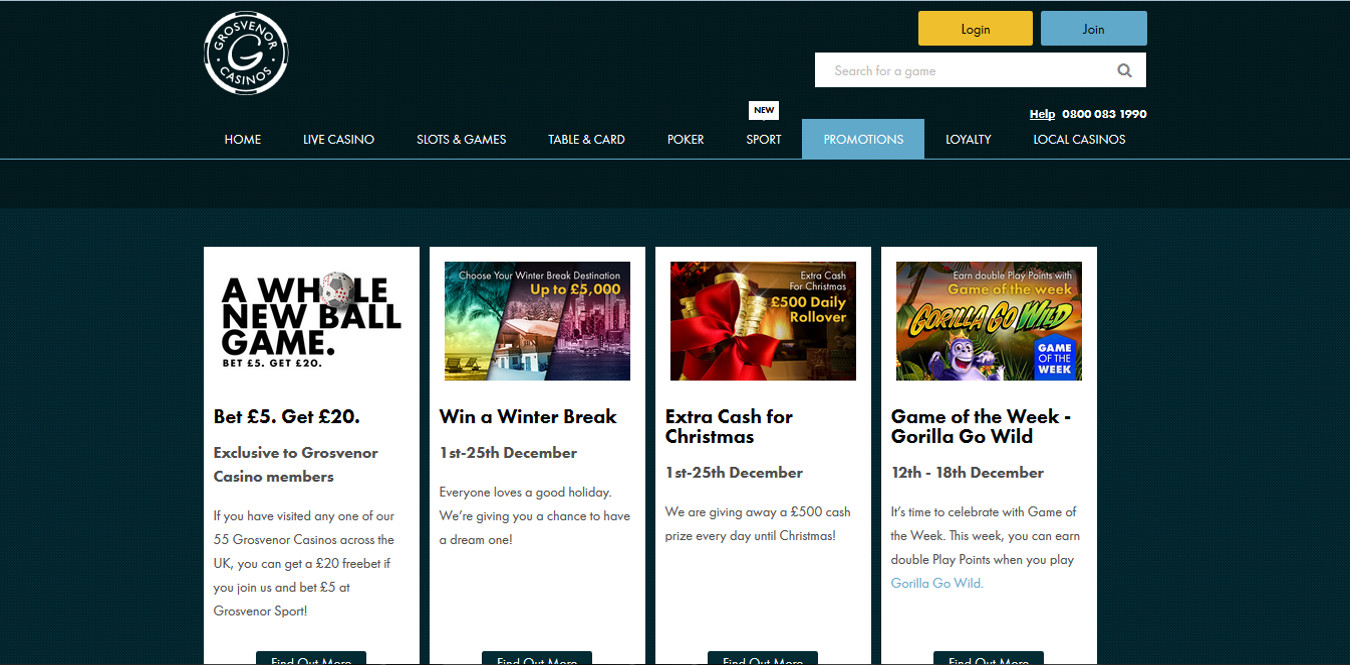Open the Live Casino menu
Screen dimensions: 1350x665
click(x=339, y=139)
